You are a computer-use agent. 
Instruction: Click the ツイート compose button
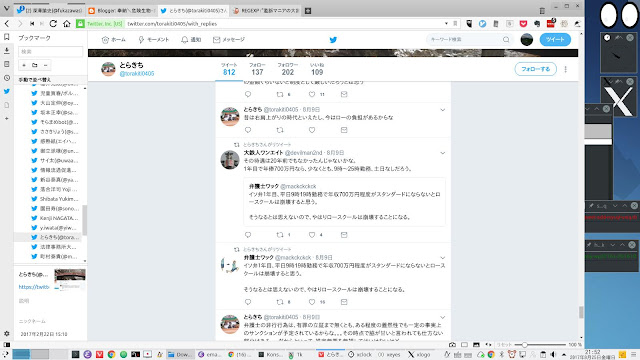click(x=555, y=40)
